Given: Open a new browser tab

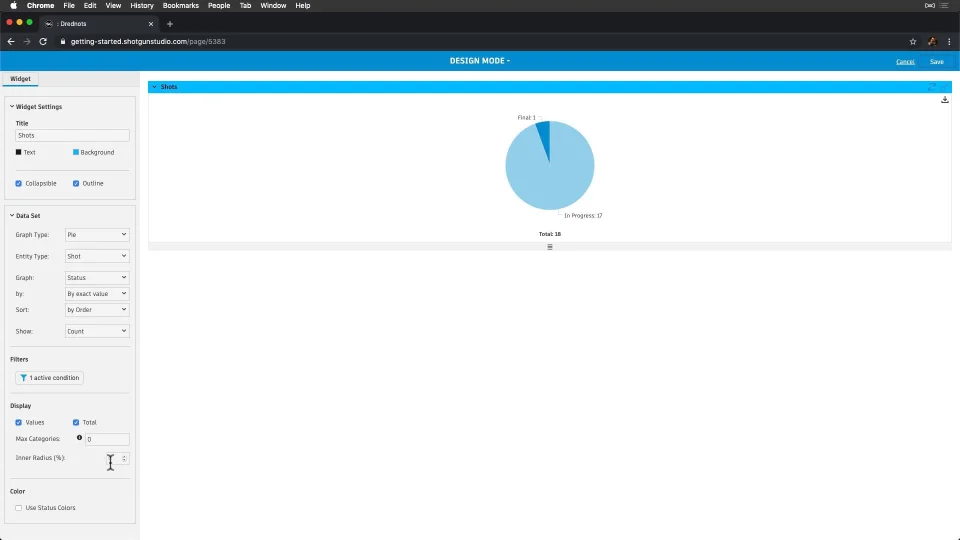Looking at the screenshot, I should coord(170,24).
